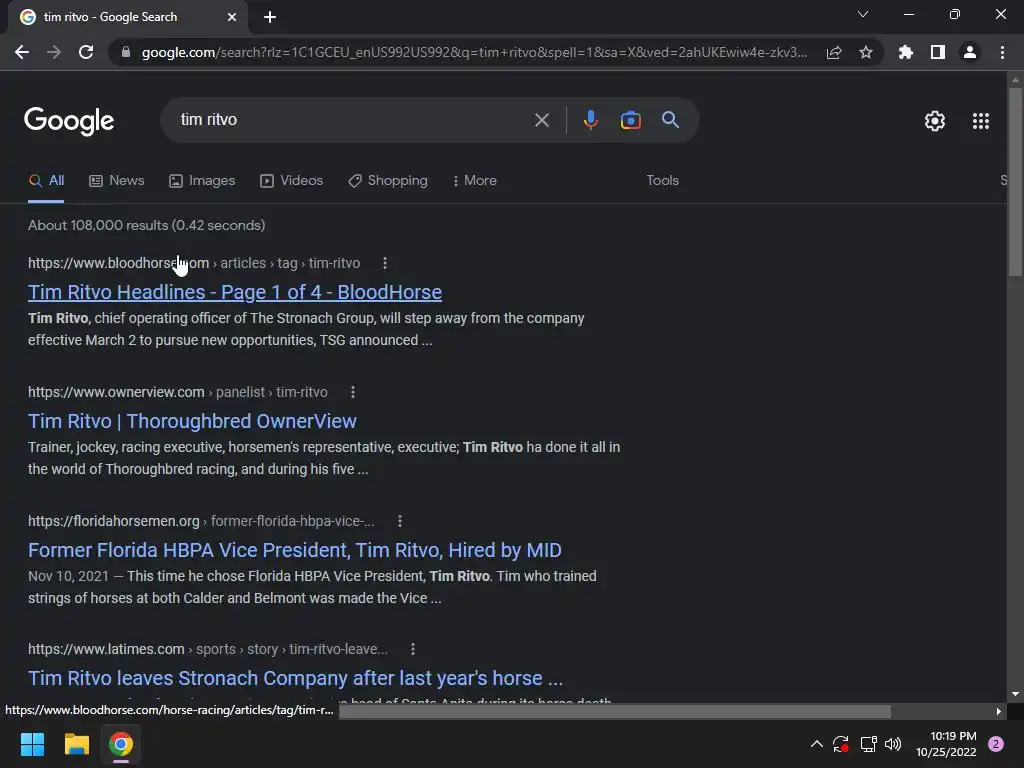Toggle the Chrome side panel
The width and height of the screenshot is (1024, 768).
(938, 52)
